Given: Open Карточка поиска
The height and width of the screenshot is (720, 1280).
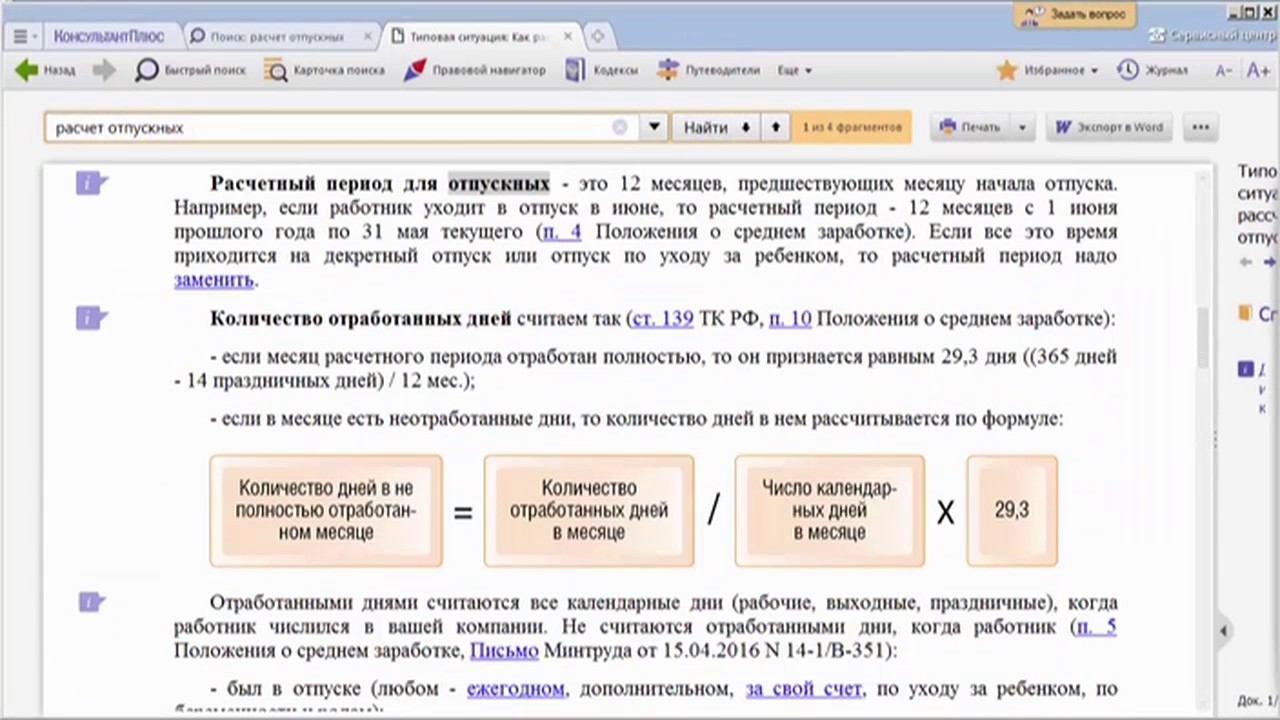Looking at the screenshot, I should coord(325,70).
